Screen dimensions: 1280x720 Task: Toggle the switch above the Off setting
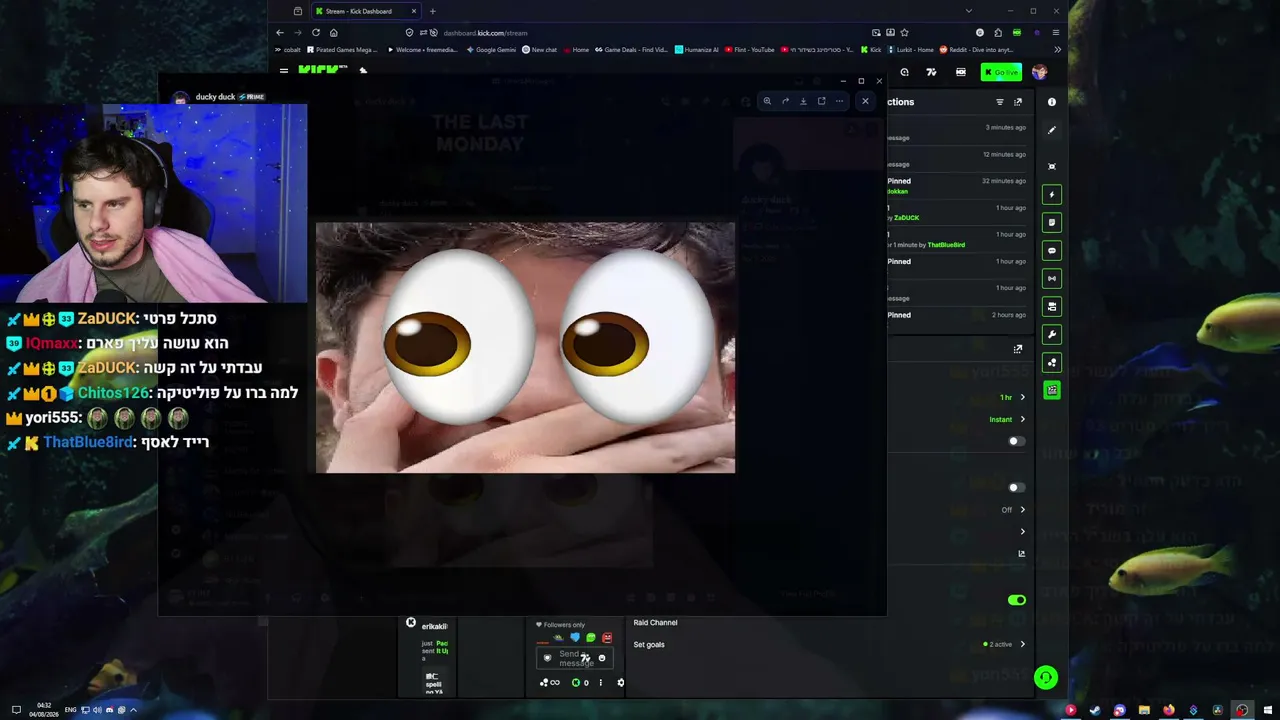(1017, 488)
